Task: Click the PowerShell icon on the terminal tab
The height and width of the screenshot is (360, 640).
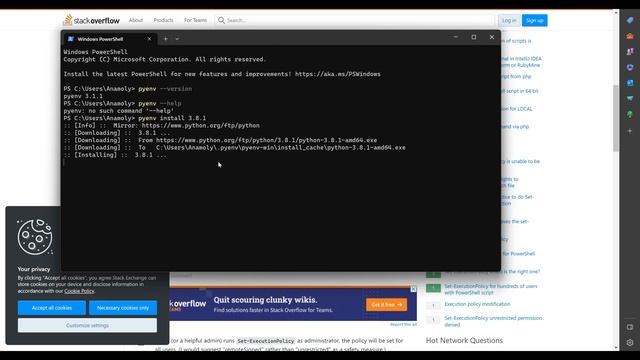Action: click(71, 39)
